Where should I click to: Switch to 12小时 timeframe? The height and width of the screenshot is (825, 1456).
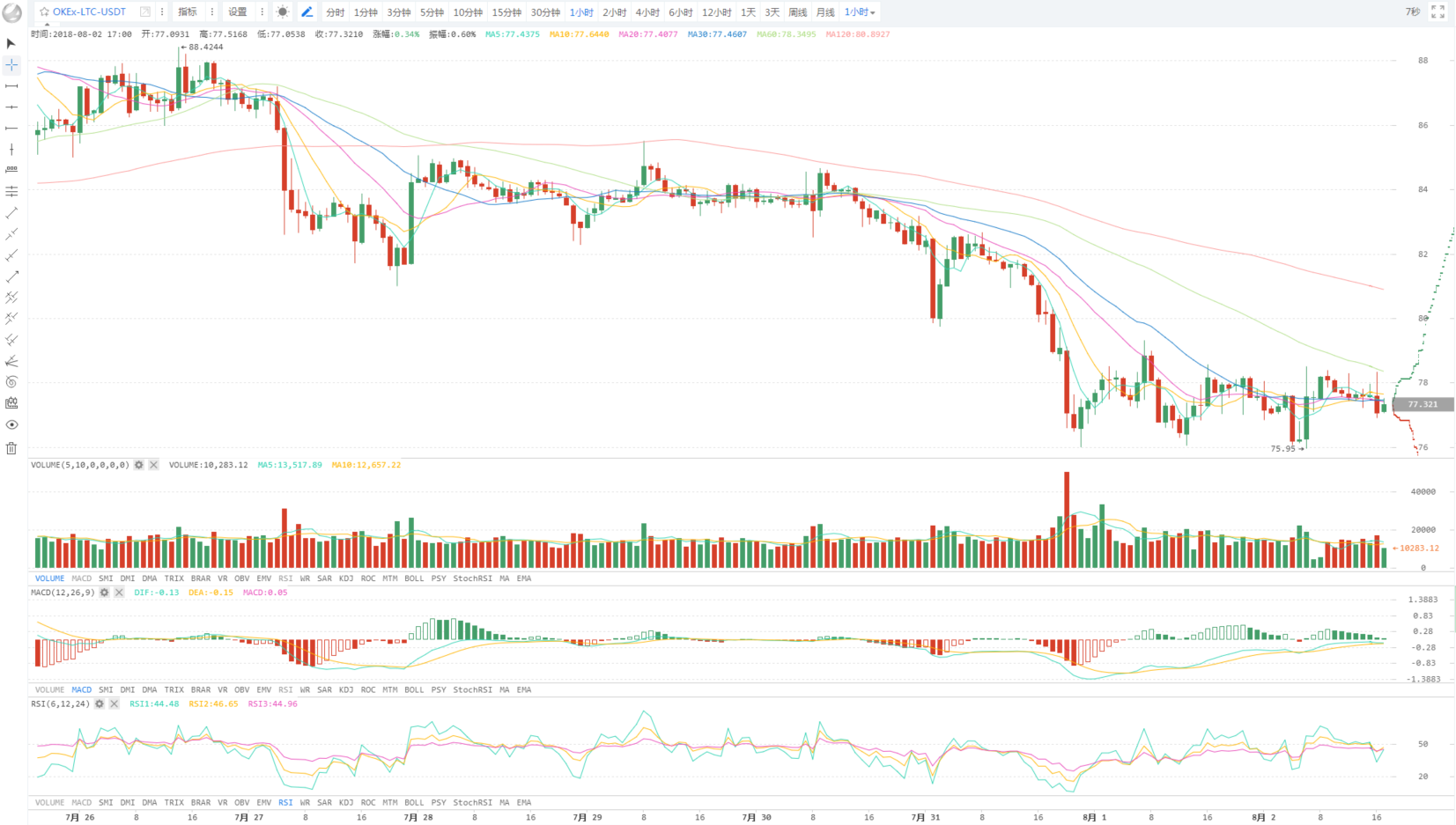point(716,12)
